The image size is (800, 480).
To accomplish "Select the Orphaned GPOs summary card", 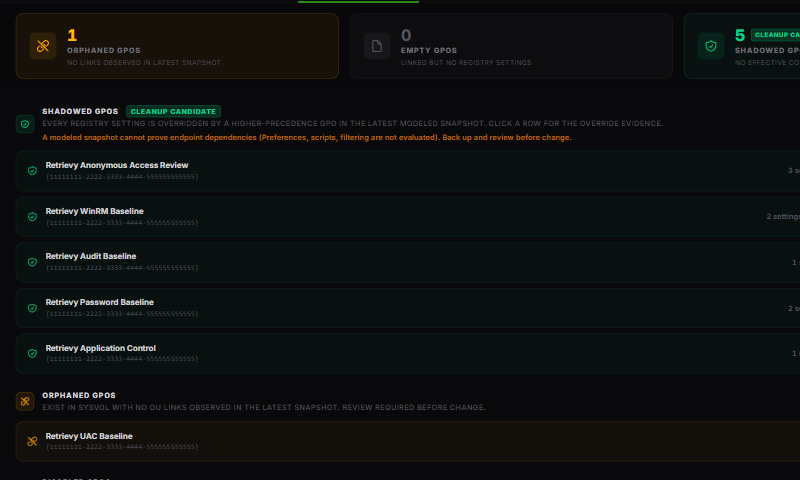I will point(177,46).
